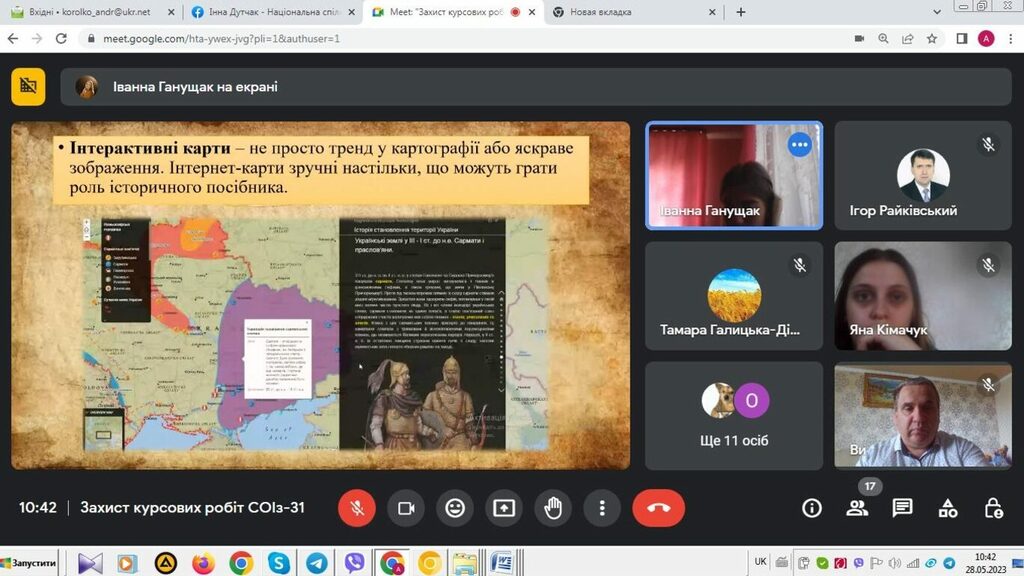Open more options three-dot menu in Meet
1024x576 pixels.
point(602,508)
